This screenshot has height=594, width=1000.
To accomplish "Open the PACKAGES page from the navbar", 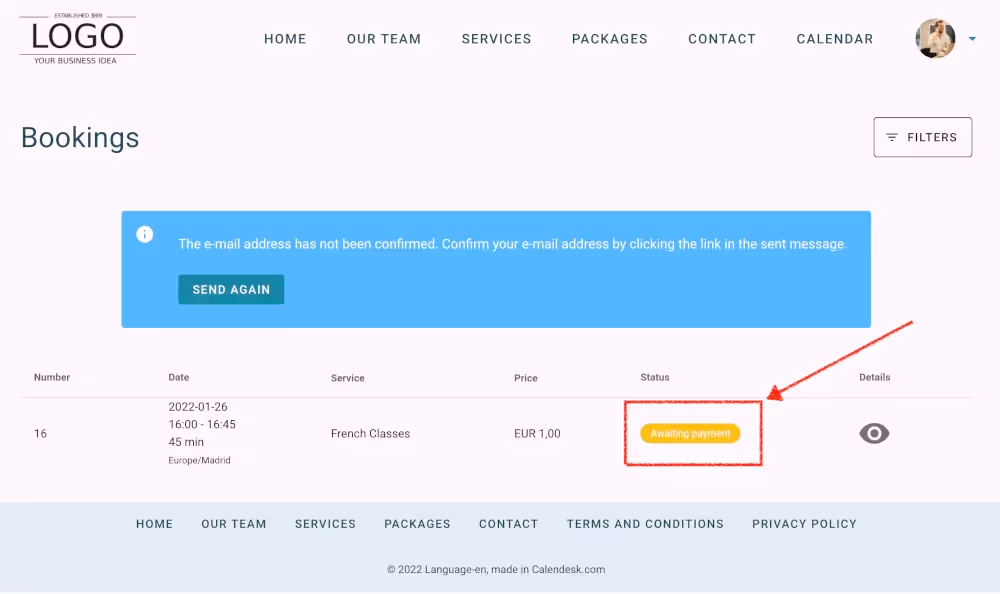I will [610, 39].
